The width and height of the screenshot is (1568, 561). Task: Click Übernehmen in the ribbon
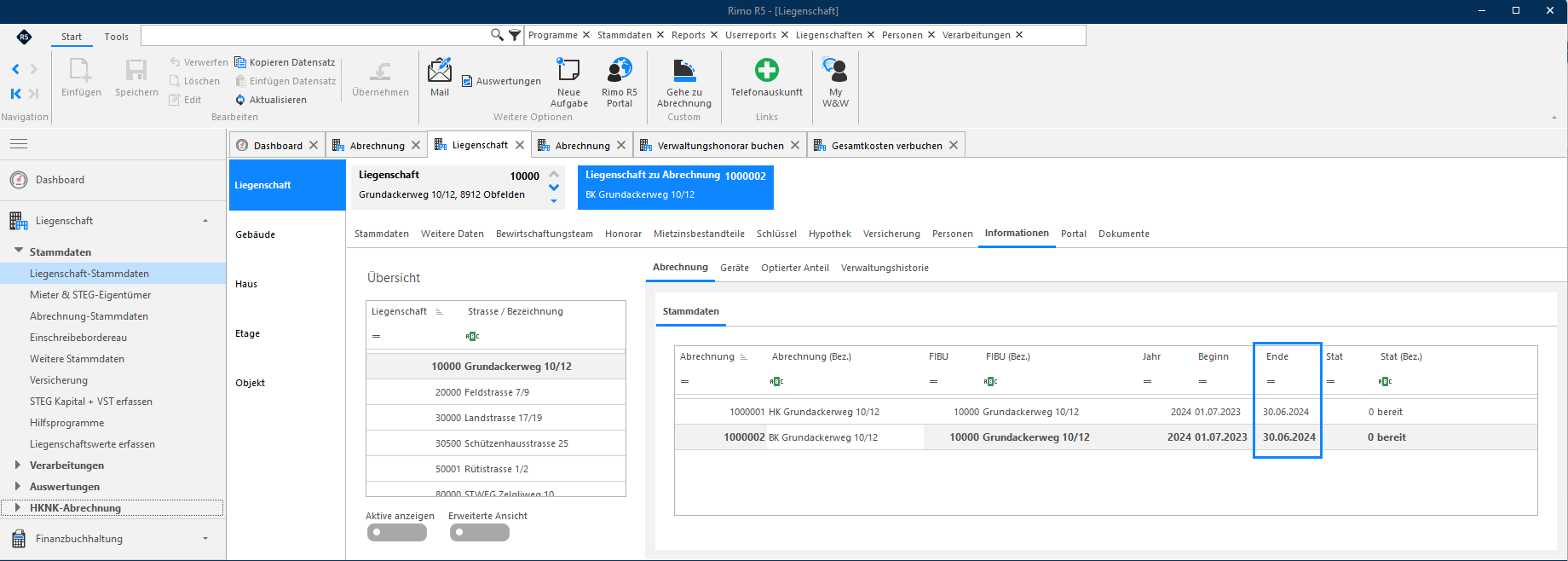380,77
